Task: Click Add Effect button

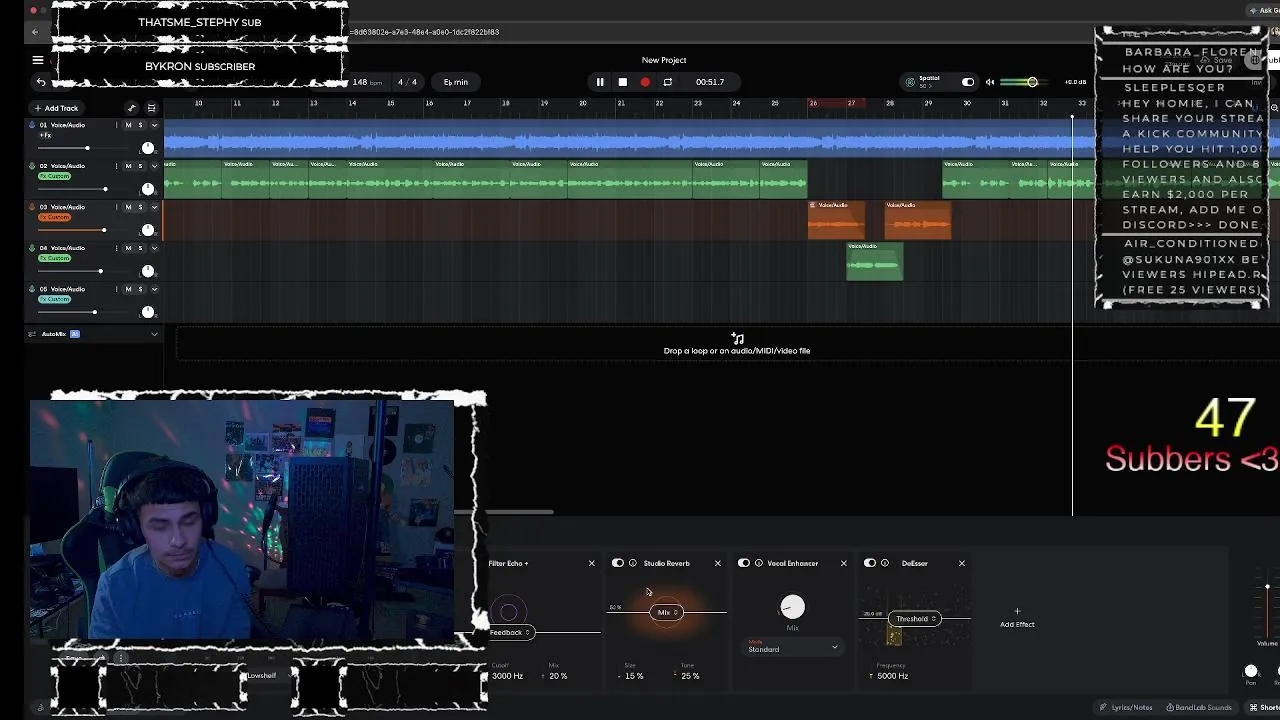Action: pyautogui.click(x=1017, y=618)
